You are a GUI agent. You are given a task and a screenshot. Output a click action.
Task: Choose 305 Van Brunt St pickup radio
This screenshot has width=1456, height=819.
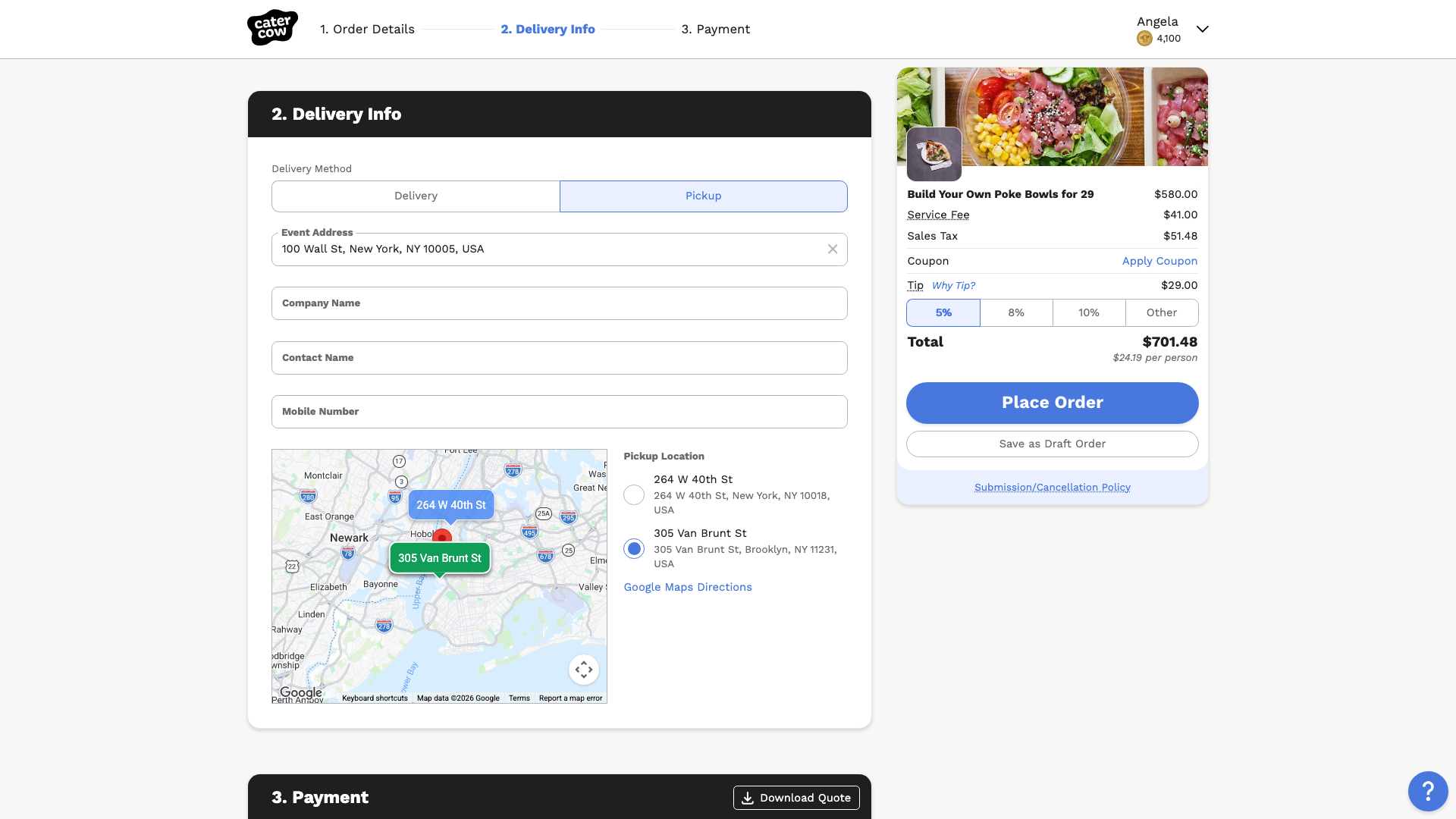click(634, 548)
